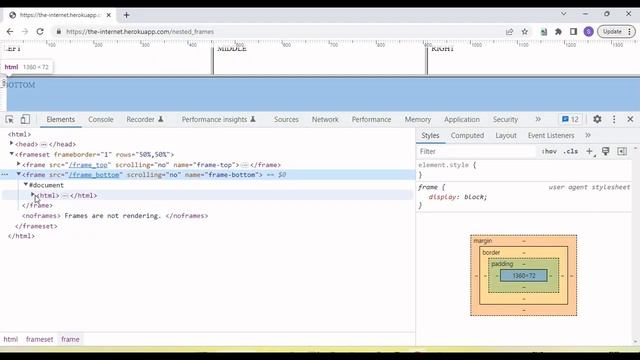This screenshot has width=640, height=360.
Task: Open the Network tab
Action: [325, 119]
